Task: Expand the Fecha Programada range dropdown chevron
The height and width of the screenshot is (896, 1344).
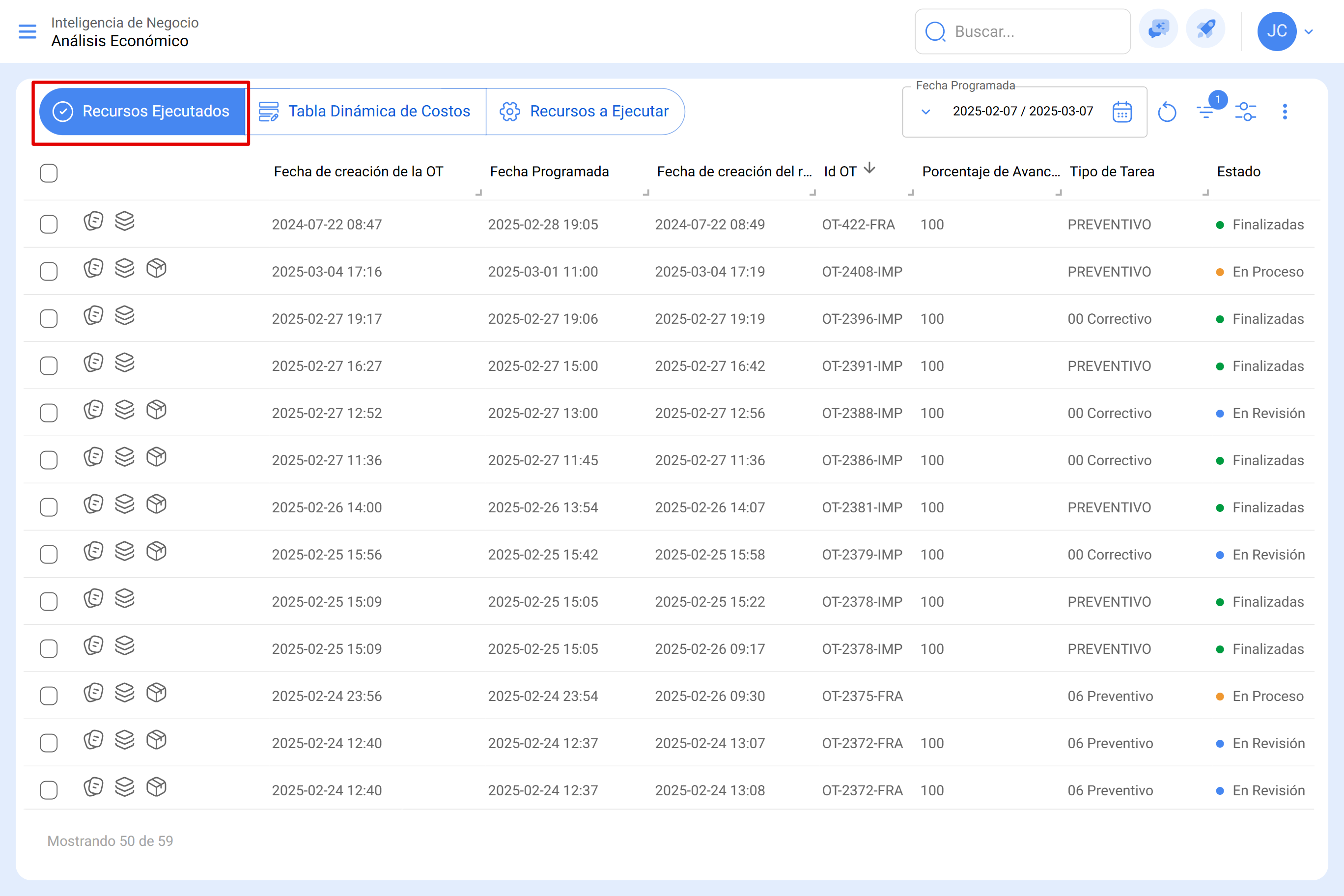Action: tap(925, 112)
